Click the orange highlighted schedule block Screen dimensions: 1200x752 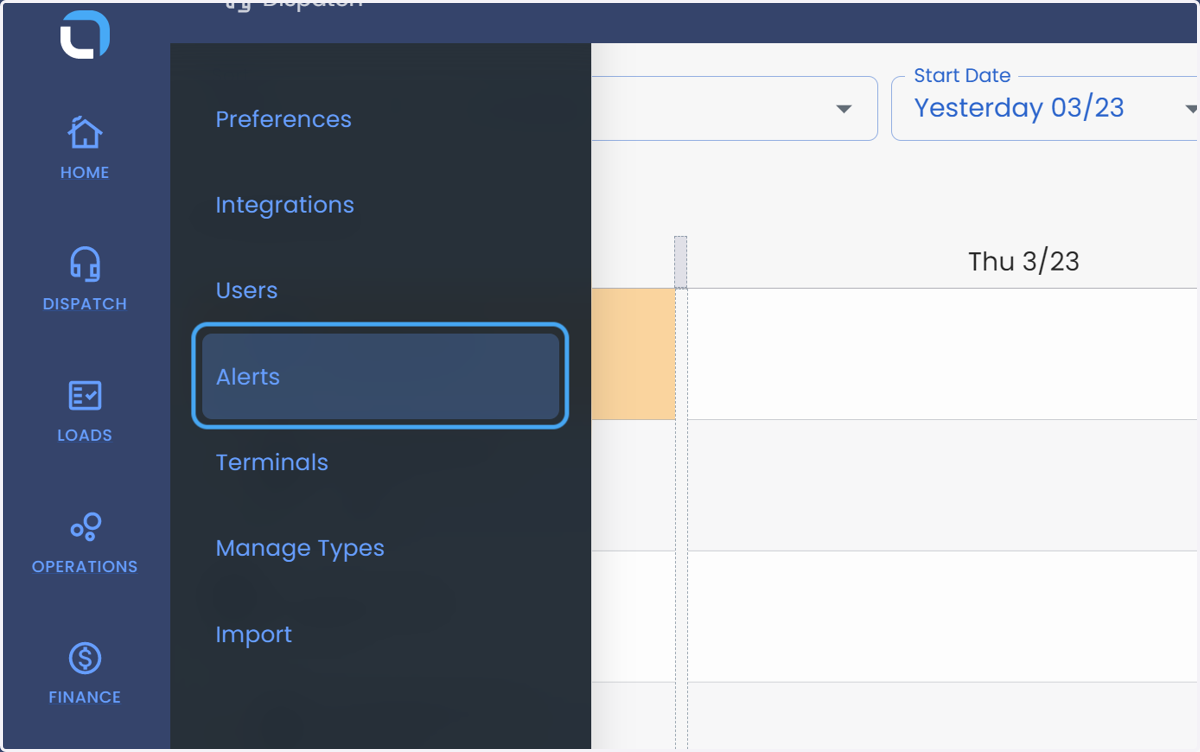[x=633, y=354]
